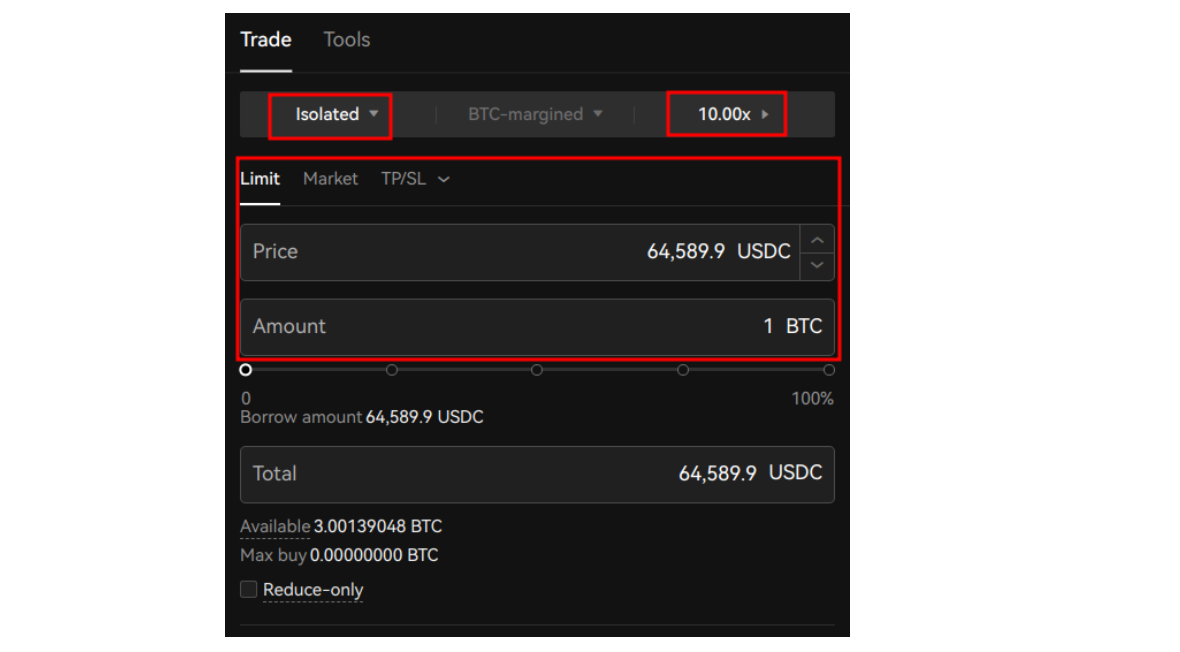Image resolution: width=1180 pixels, height=652 pixels.
Task: Click the BTC-margined dropdown arrow icon
Action: (x=598, y=114)
